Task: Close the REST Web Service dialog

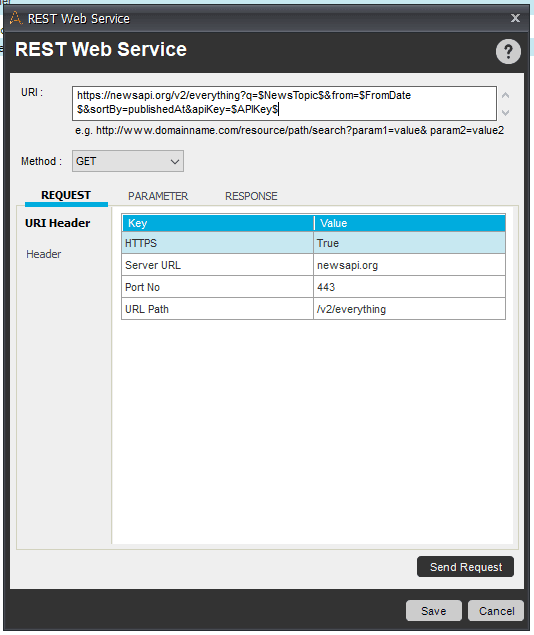Action: pyautogui.click(x=515, y=18)
